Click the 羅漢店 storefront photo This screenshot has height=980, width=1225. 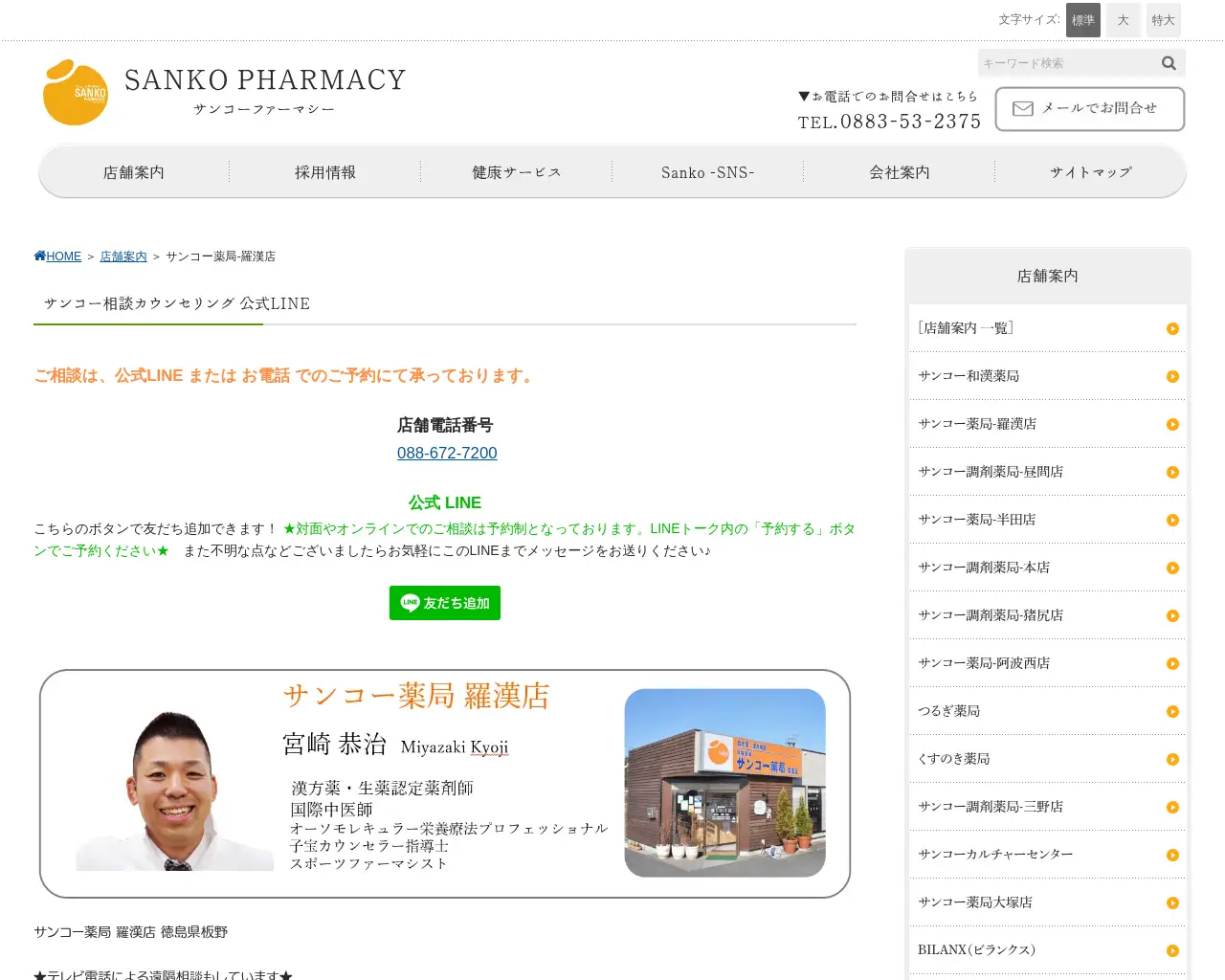(725, 783)
